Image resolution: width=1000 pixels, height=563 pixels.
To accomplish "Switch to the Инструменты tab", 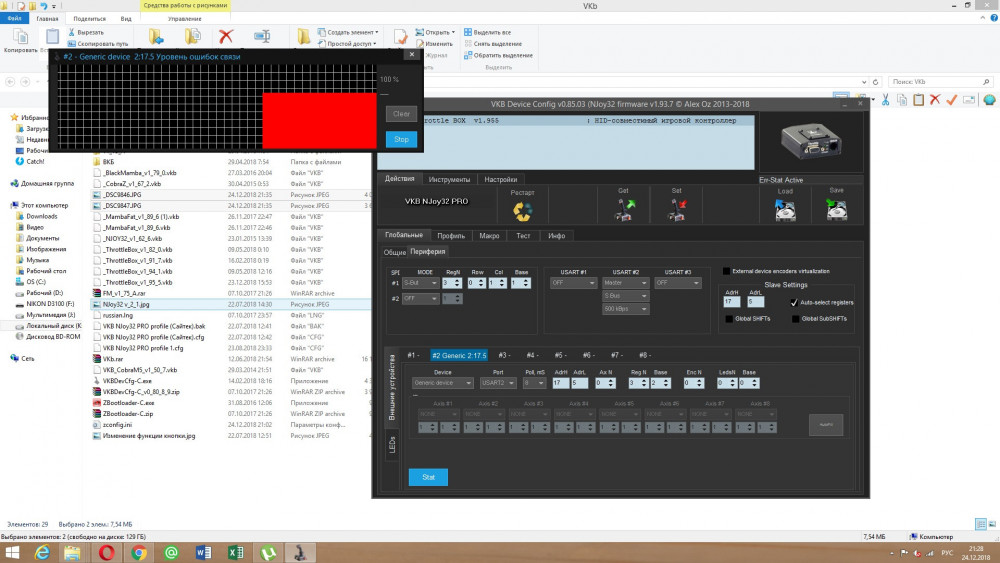I will pos(449,179).
